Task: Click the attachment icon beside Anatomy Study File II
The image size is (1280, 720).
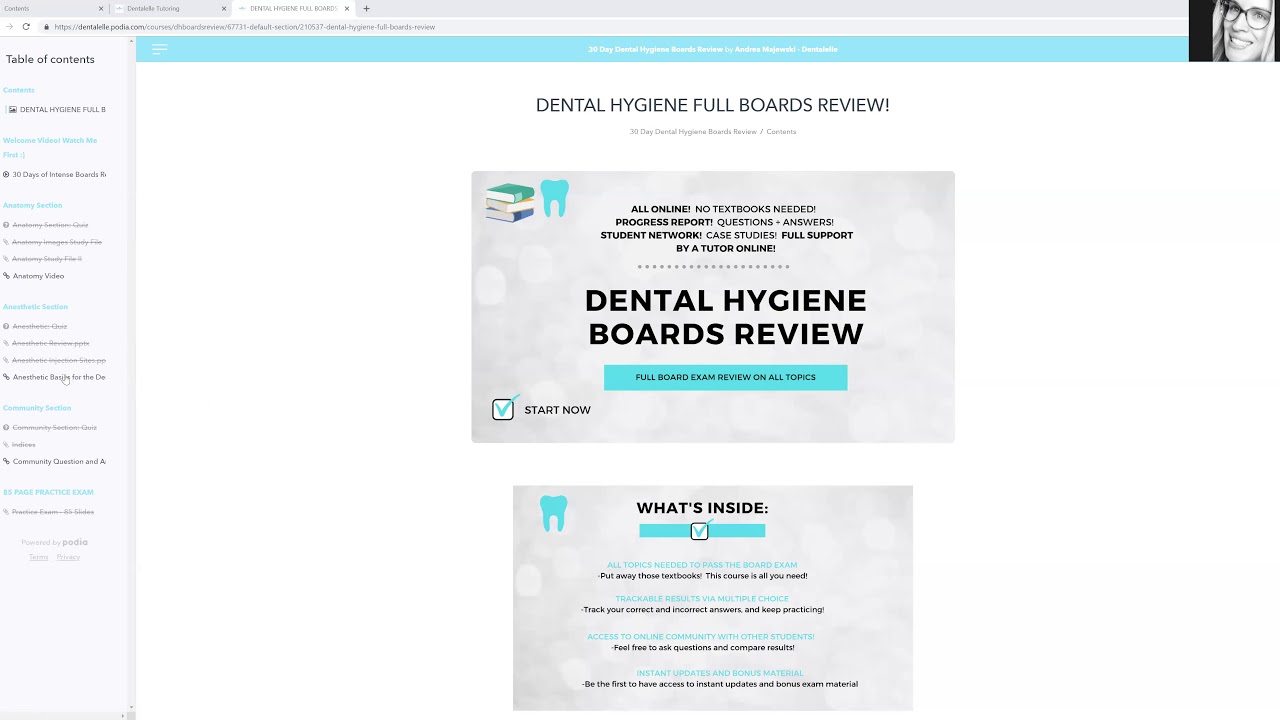Action: tap(6, 259)
